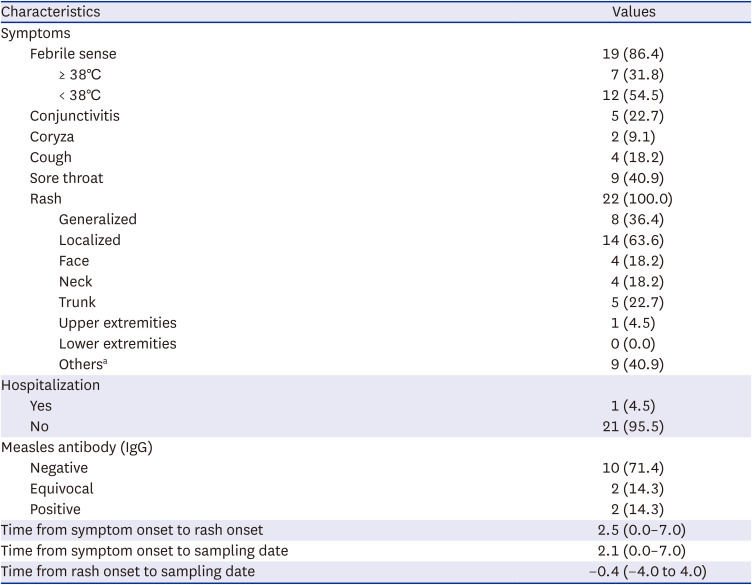752x585 pixels.
Task: Select the Symptoms section label
Action: (x=35, y=33)
